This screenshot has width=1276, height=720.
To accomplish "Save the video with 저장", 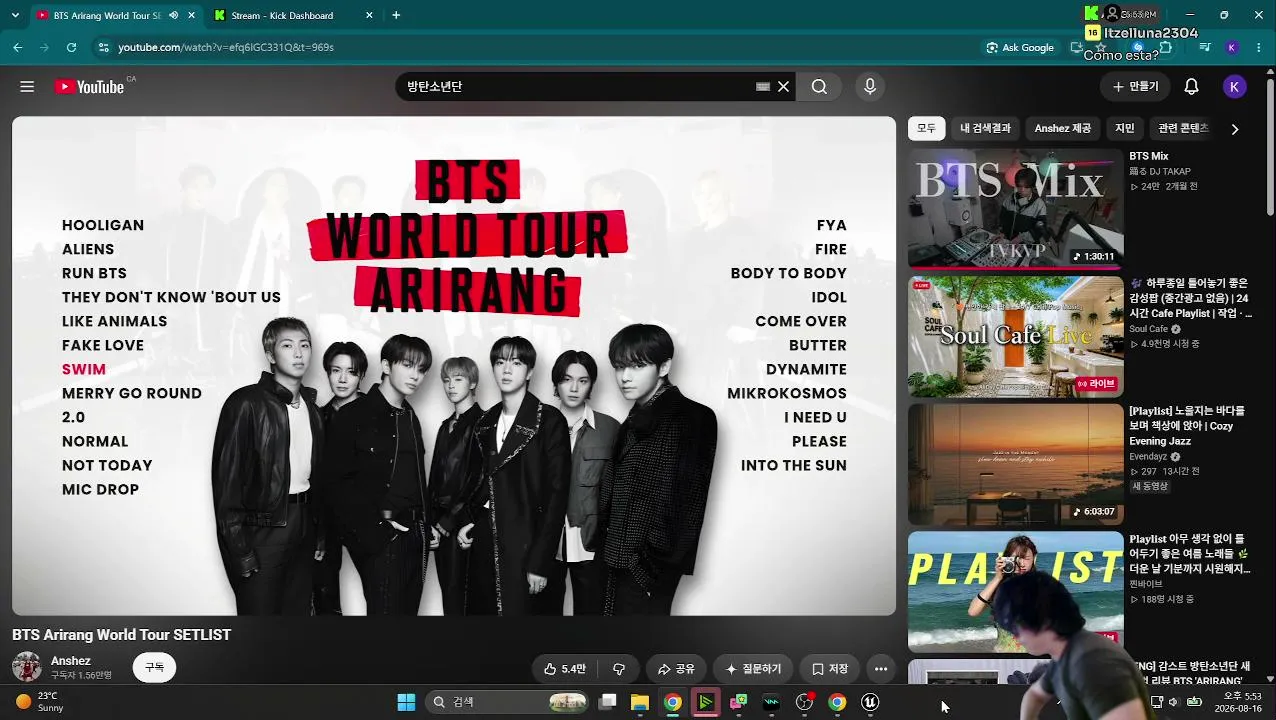I will point(830,669).
